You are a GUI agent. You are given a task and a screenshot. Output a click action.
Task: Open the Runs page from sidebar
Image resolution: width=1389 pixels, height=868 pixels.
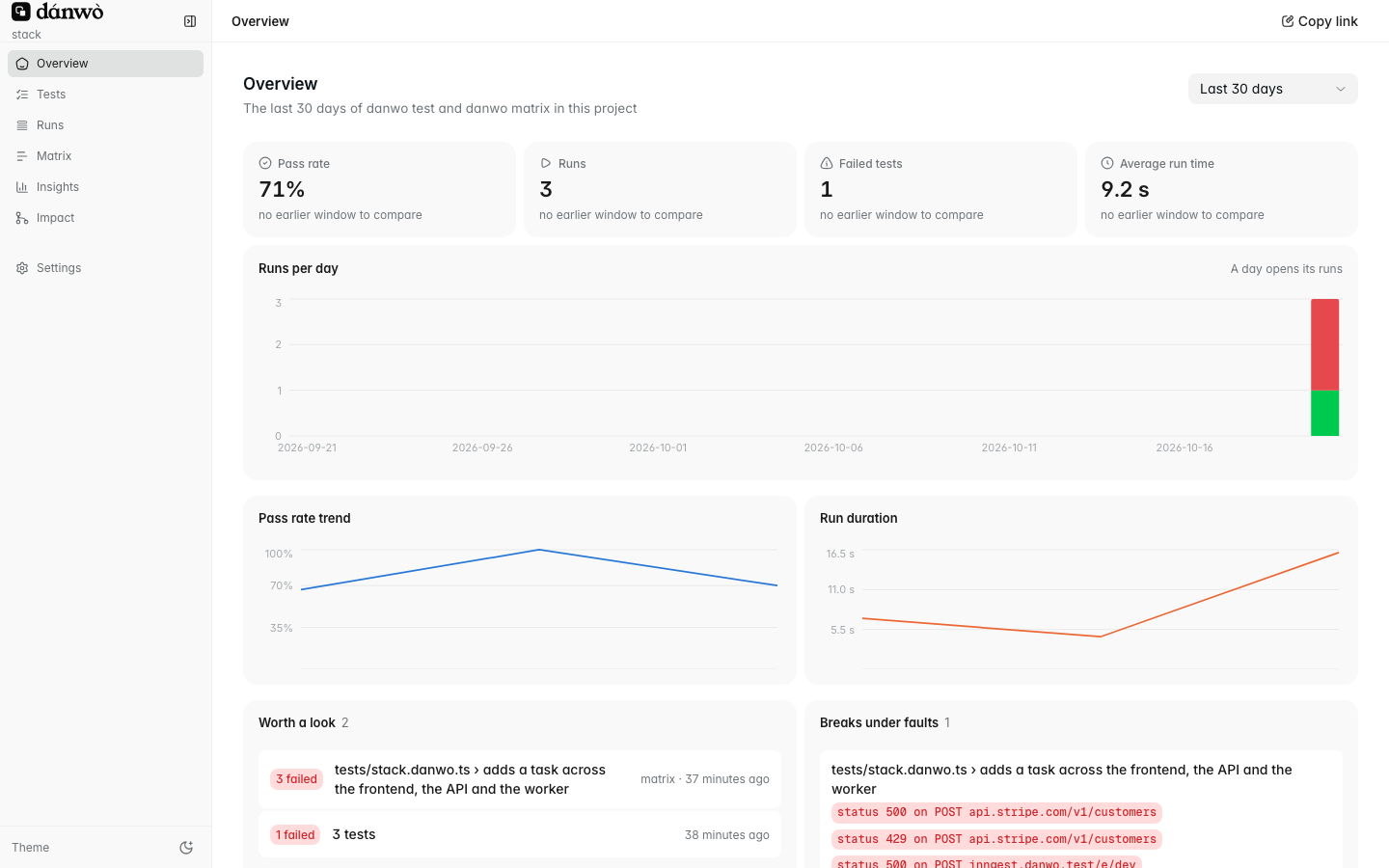[x=106, y=125]
